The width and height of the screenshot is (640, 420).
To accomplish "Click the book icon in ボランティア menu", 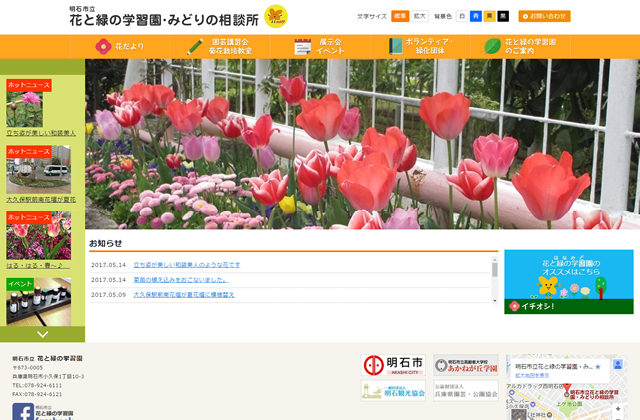I will click(395, 47).
